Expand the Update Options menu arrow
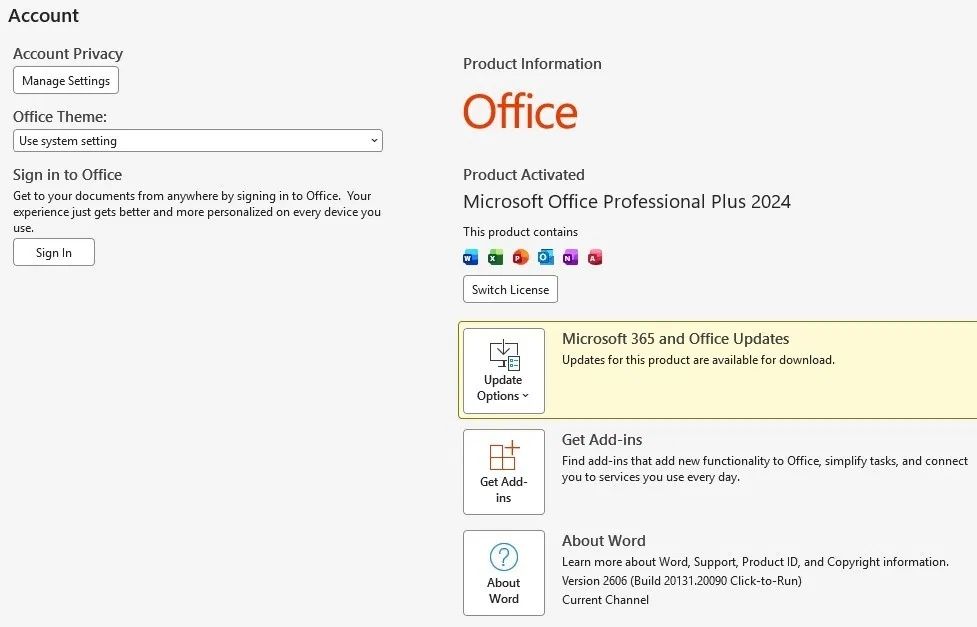 [525, 396]
